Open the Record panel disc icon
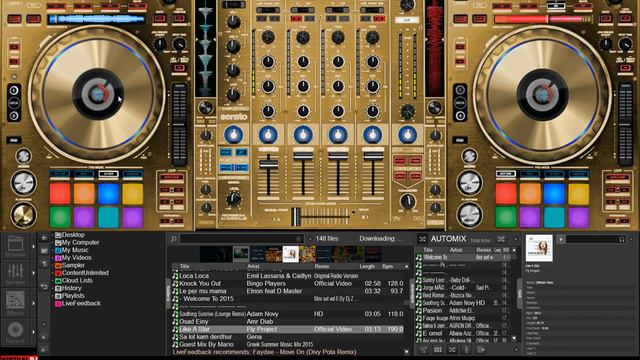This screenshot has width=640, height=360. [16, 330]
